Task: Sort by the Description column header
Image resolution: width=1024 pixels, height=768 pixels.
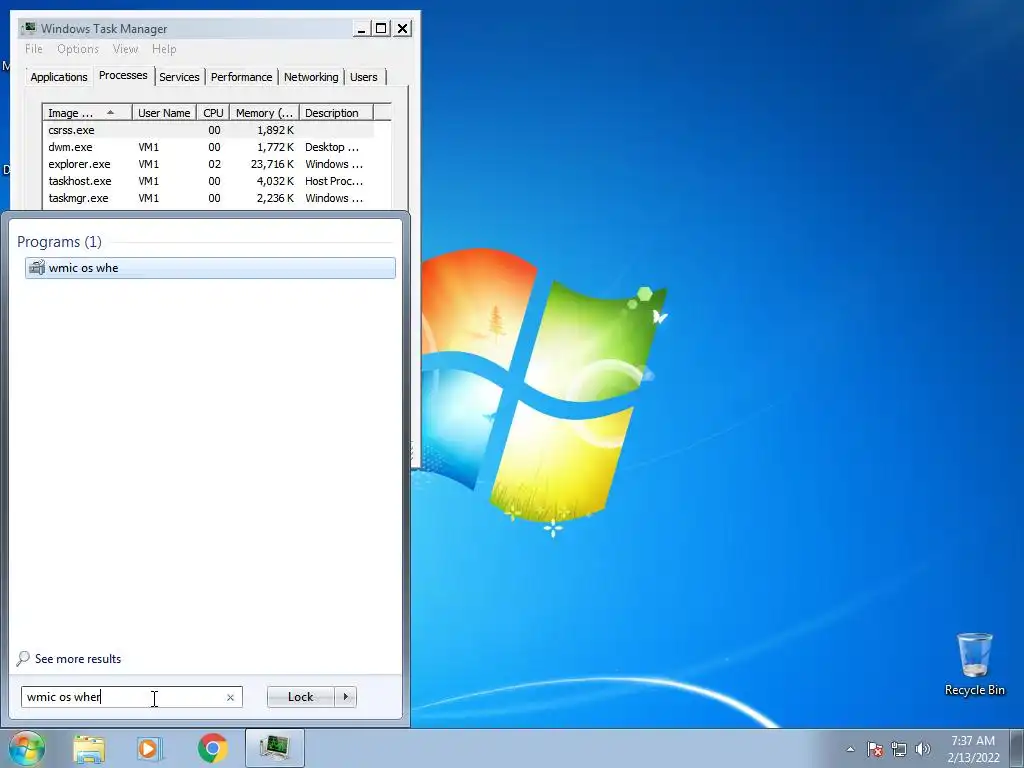Action: coord(336,113)
